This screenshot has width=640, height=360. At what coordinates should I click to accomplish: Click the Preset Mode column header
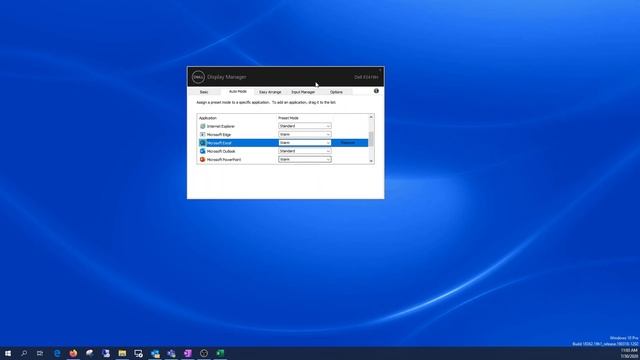point(288,118)
